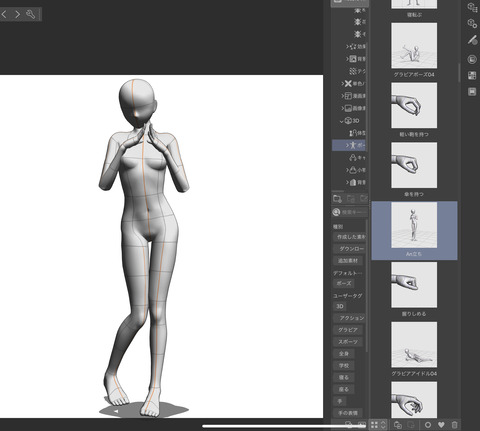Select the 寝転ぶ pose thumbnail at the top
Image resolution: width=480 pixels, height=431 pixels.
(x=414, y=4)
